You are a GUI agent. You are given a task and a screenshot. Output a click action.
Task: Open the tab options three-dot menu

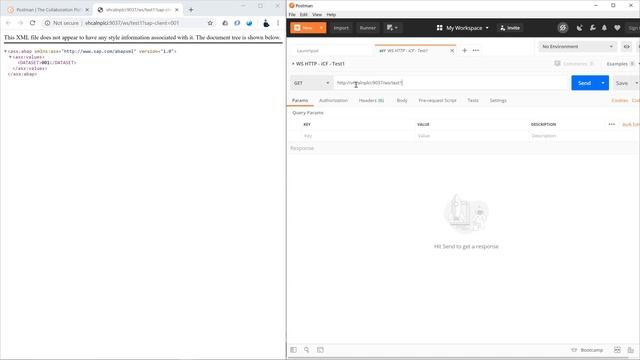click(x=476, y=51)
